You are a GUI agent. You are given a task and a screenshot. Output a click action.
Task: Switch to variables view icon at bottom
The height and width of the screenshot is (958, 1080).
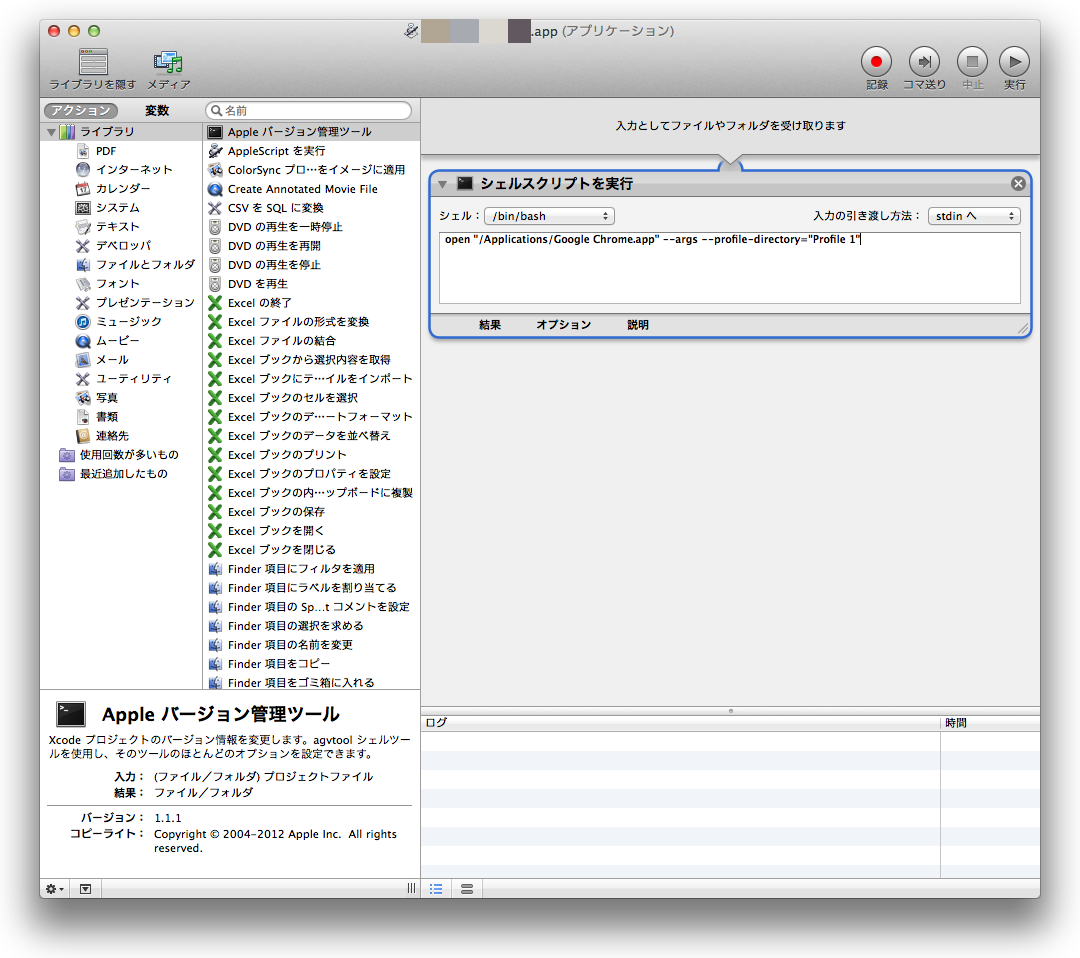(x=467, y=888)
